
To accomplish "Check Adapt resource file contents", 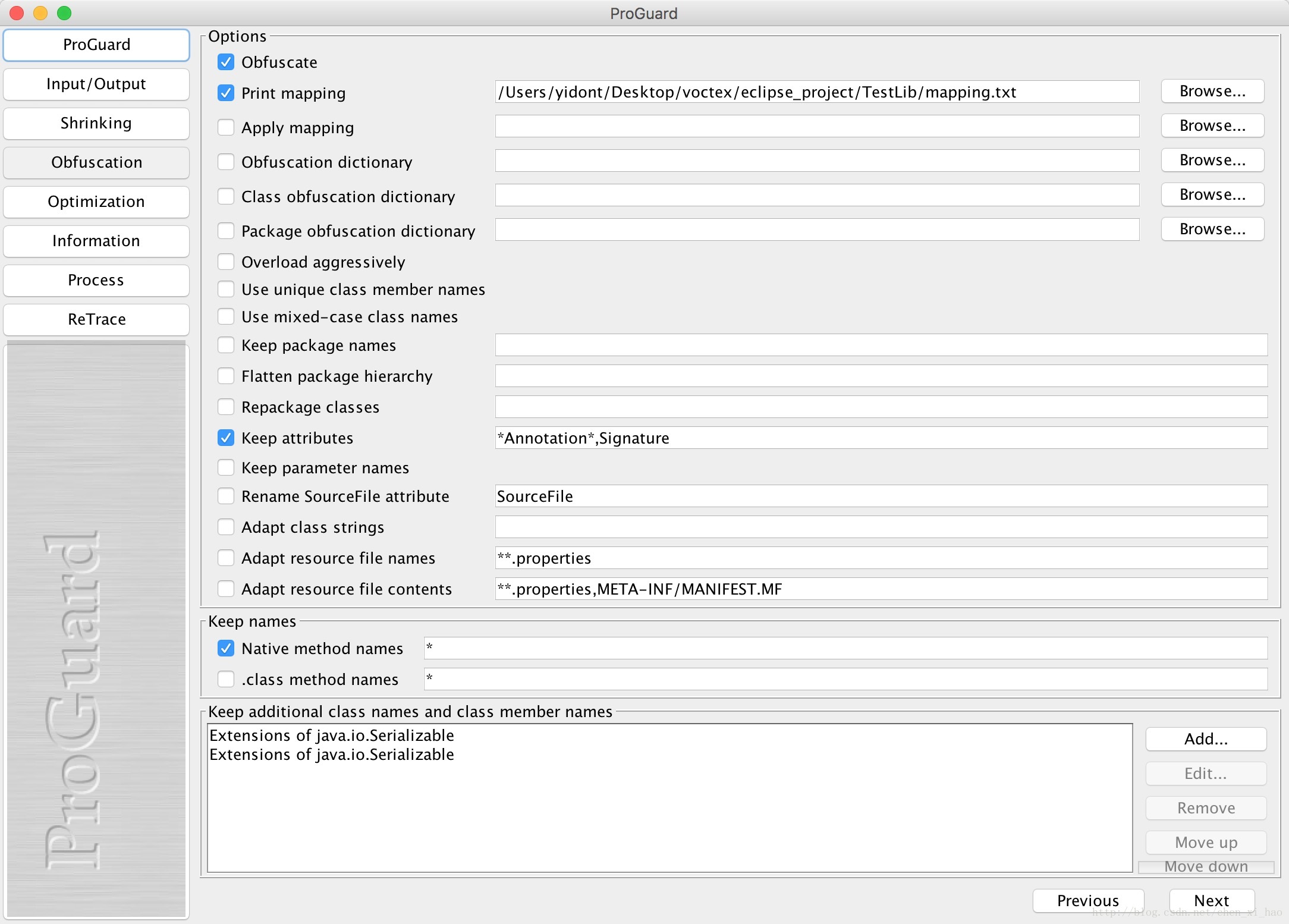I will tap(226, 589).
